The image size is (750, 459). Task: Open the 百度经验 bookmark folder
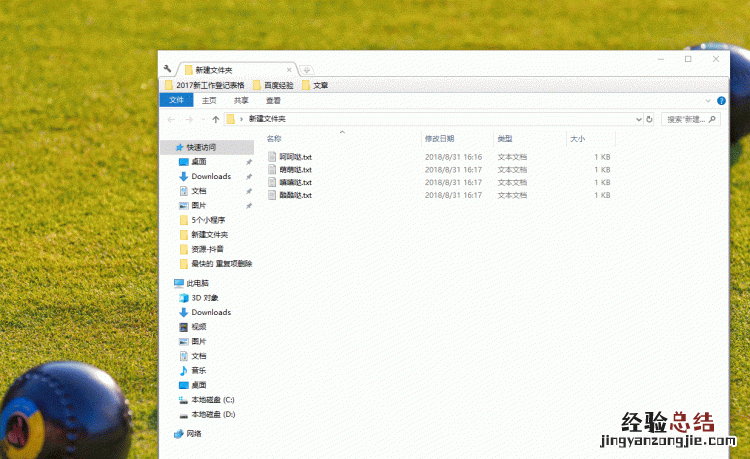tap(278, 85)
